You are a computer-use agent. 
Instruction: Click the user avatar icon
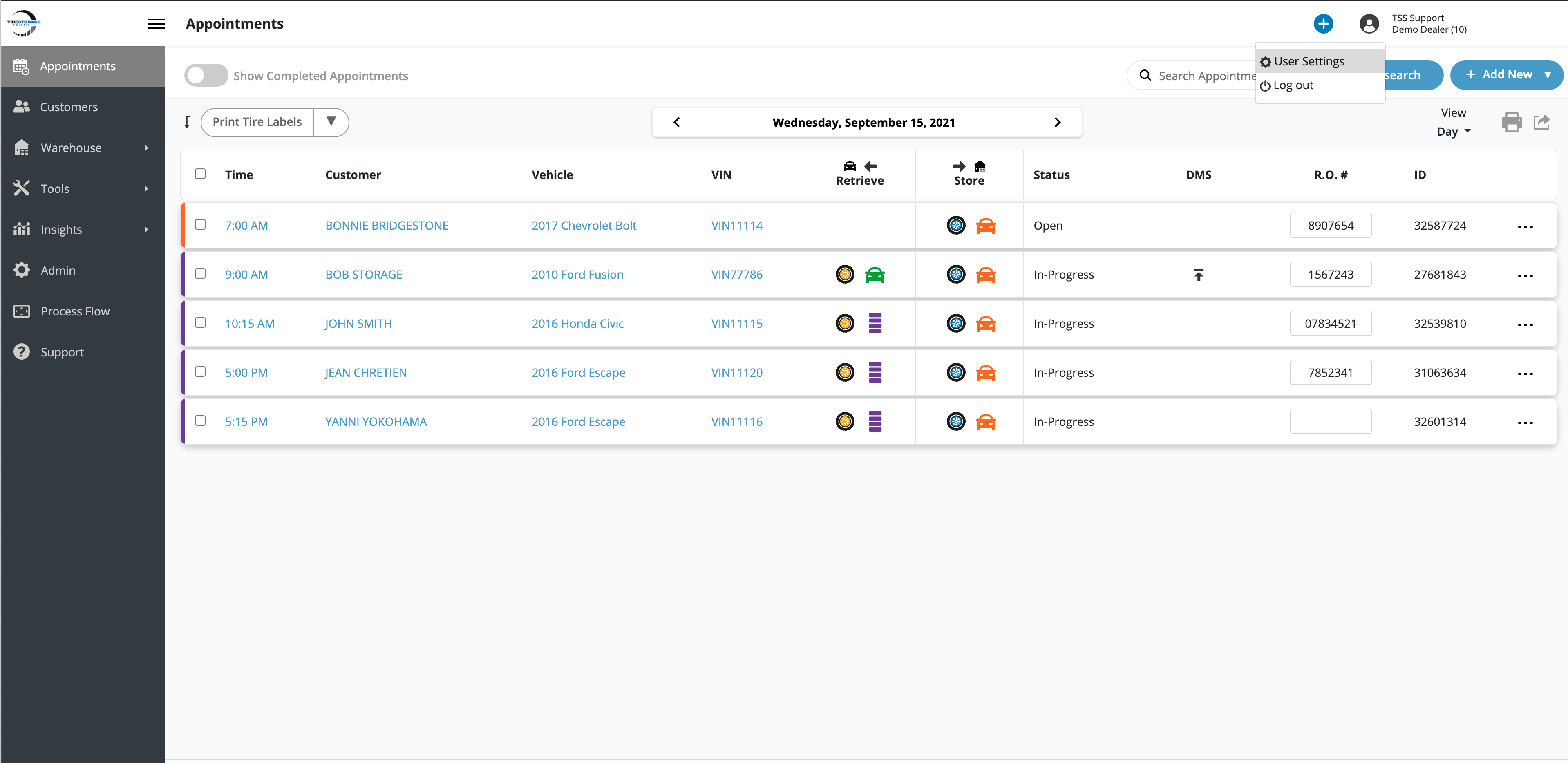[x=1369, y=24]
